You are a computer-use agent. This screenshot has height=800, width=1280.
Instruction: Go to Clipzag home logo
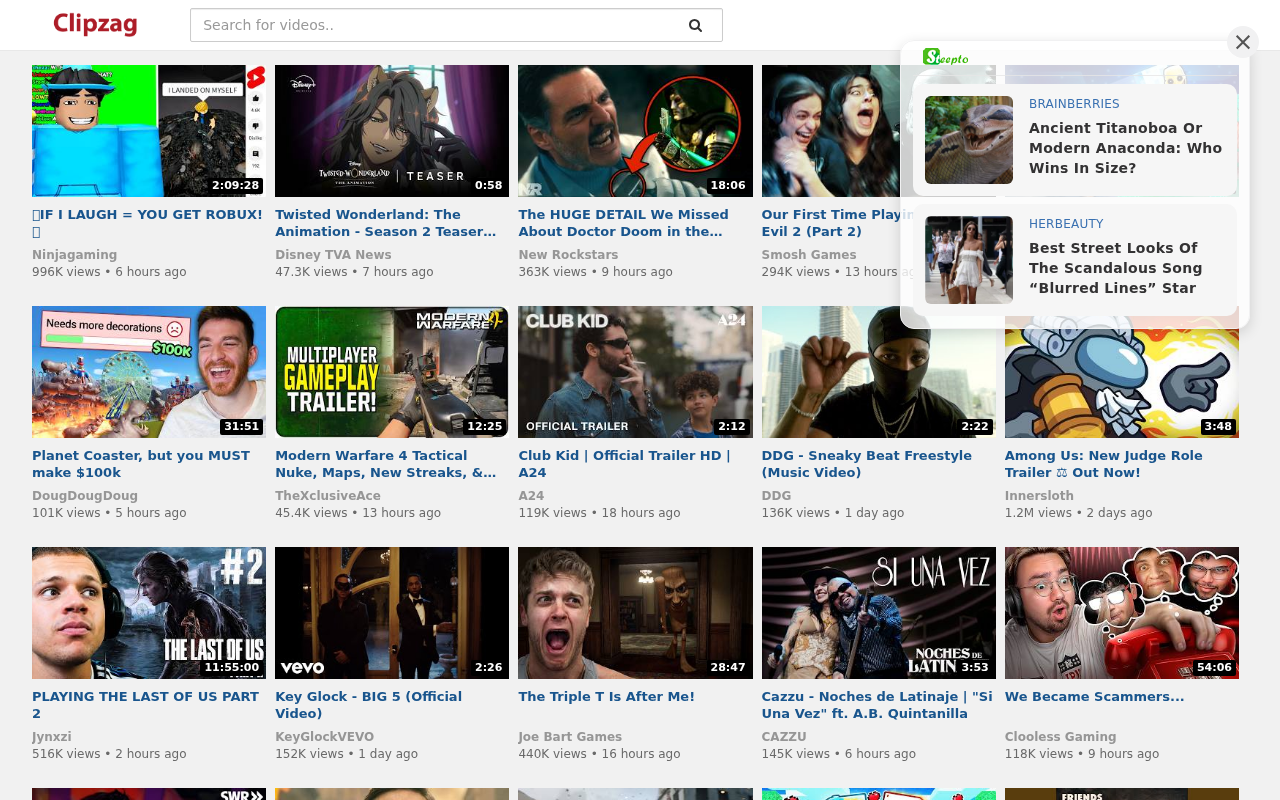pyautogui.click(x=95, y=24)
